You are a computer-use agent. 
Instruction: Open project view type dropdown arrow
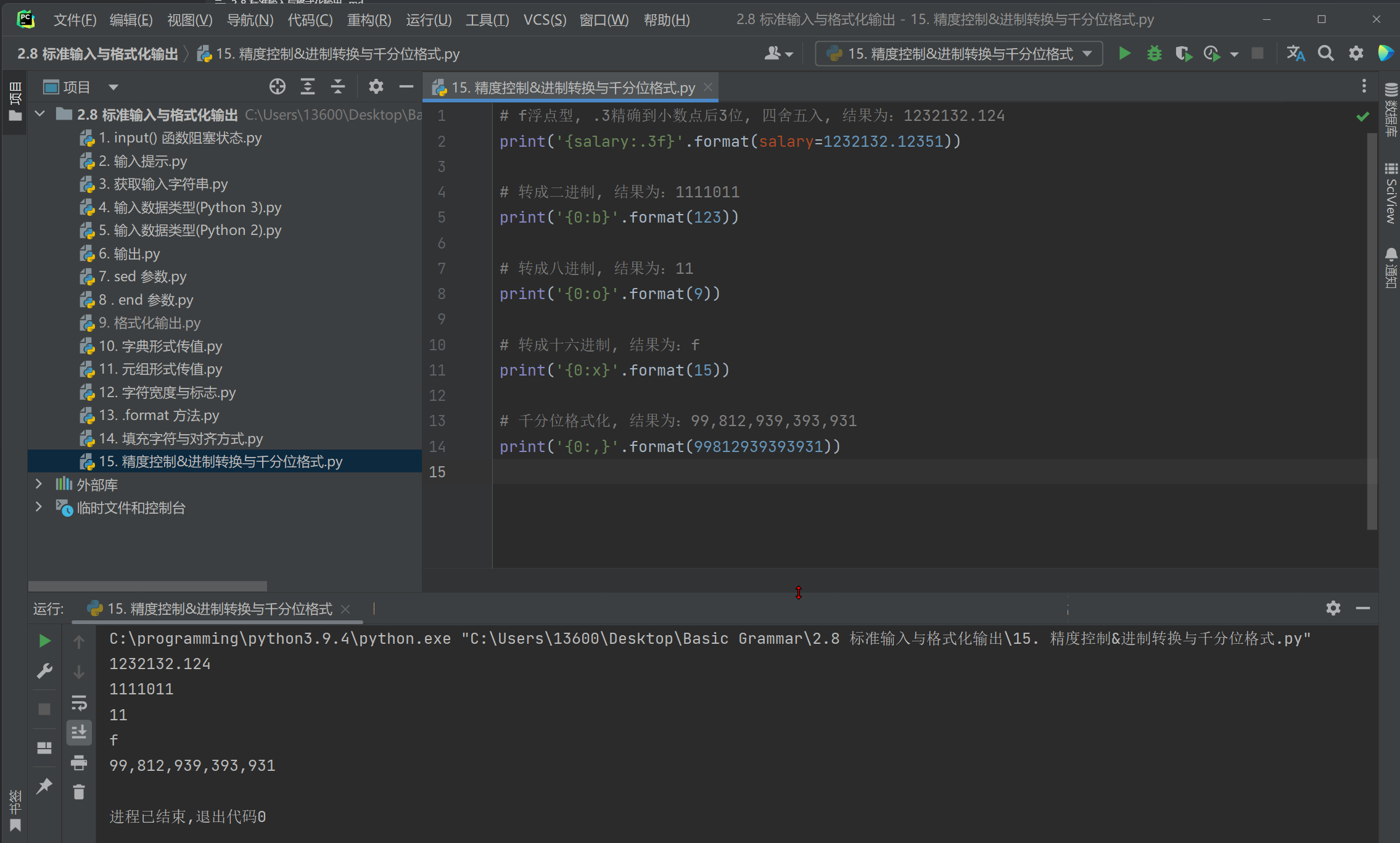tap(113, 88)
